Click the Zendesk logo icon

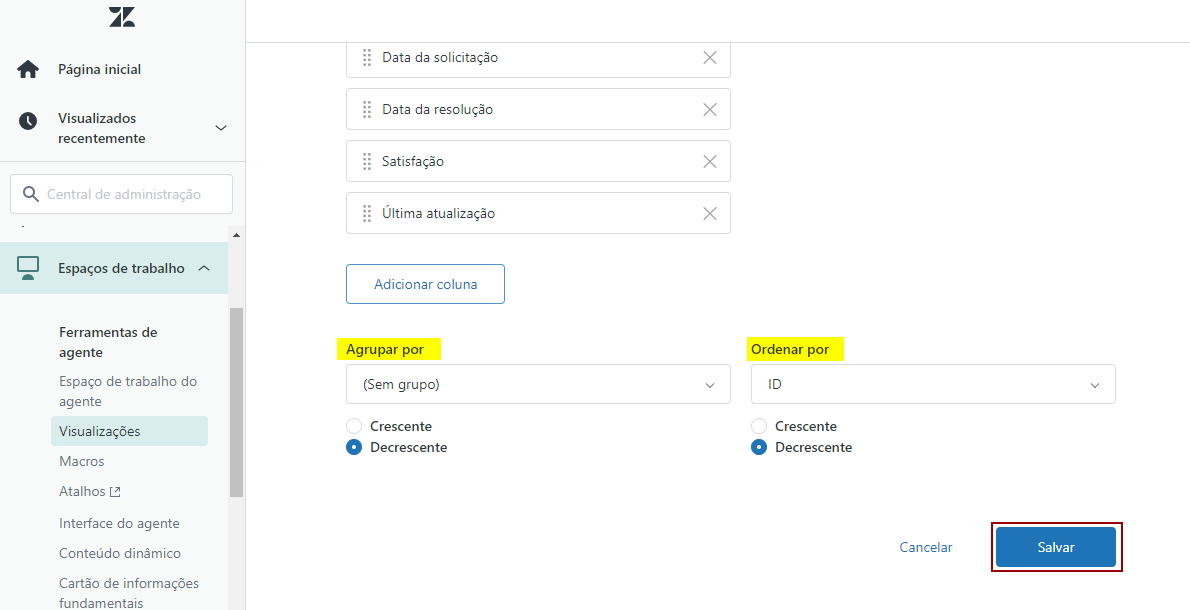point(122,17)
